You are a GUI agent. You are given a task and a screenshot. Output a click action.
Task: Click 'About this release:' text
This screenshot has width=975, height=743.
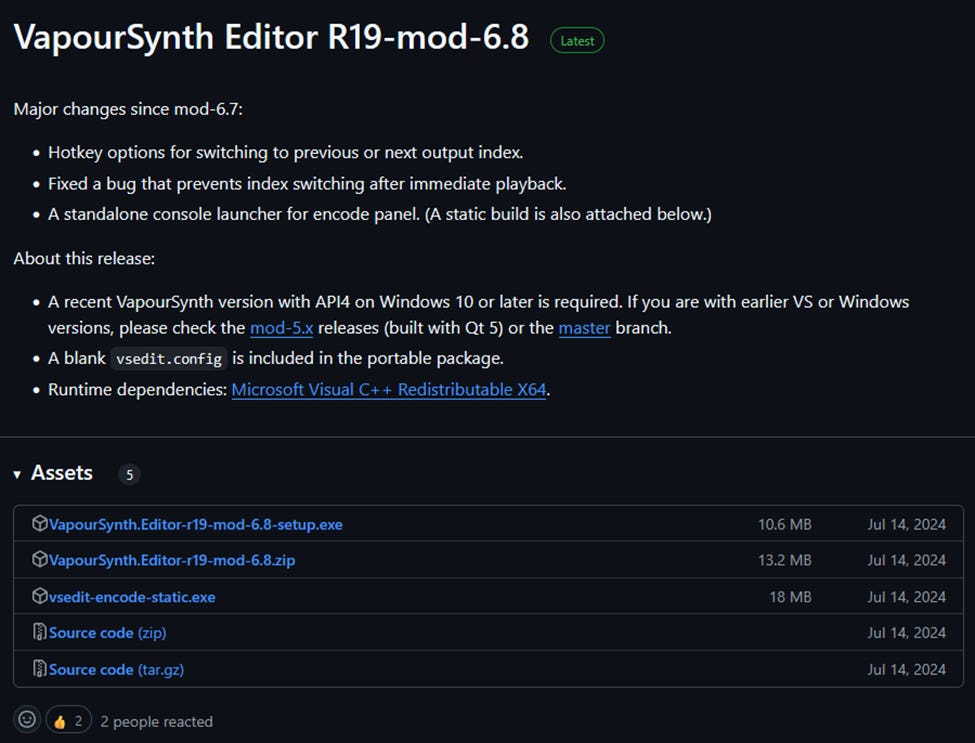(x=84, y=259)
